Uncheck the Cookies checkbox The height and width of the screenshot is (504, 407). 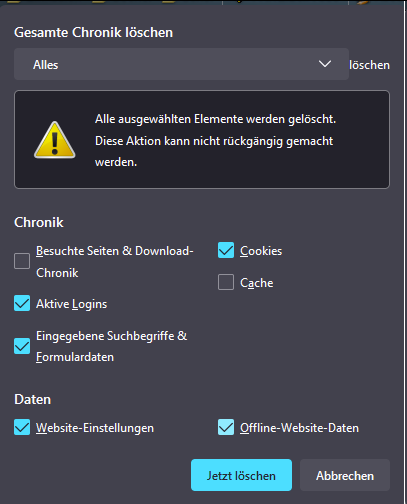226,250
